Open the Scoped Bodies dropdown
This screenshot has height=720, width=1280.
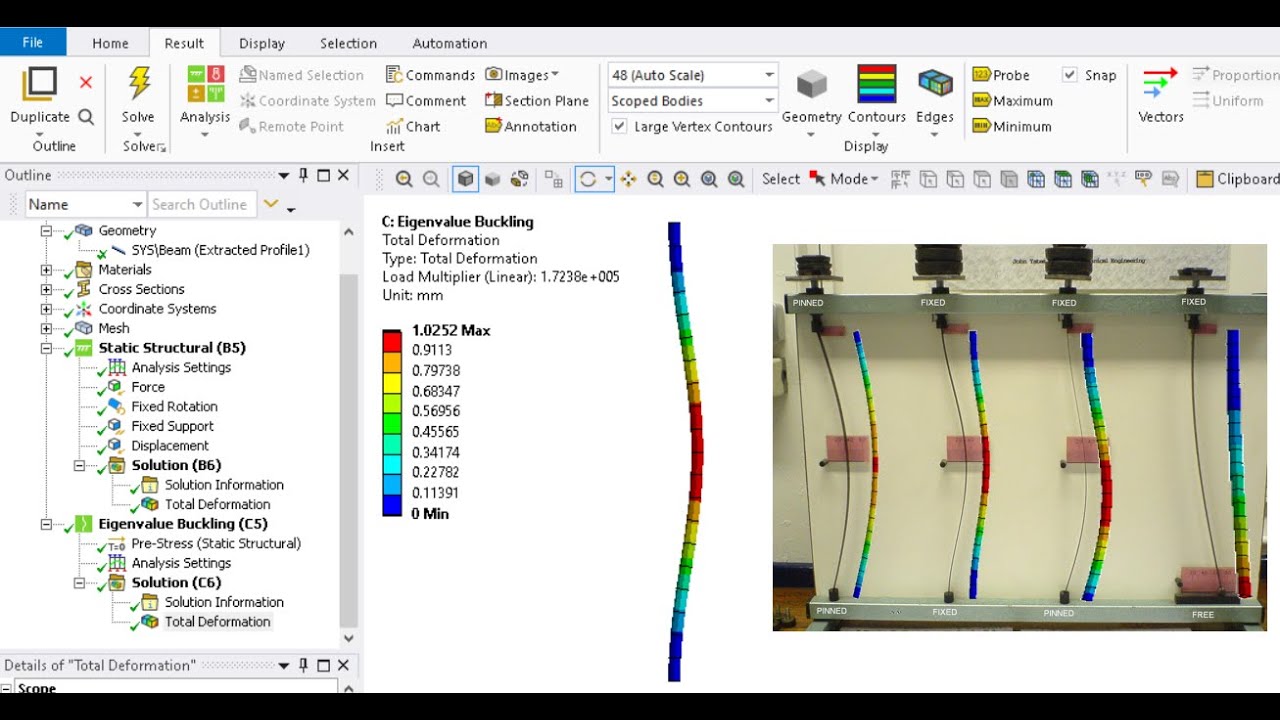click(693, 101)
